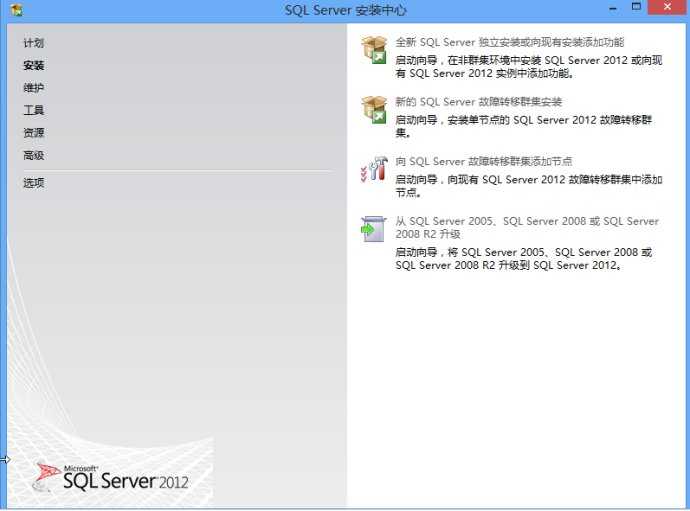Click the failover cluster installation box icon
The width and height of the screenshot is (690, 511).
(x=374, y=110)
